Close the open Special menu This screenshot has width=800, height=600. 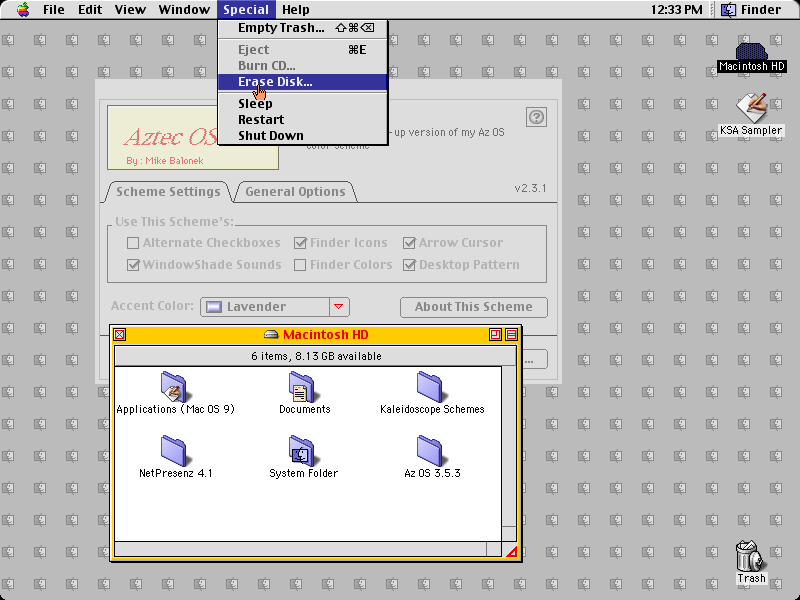[246, 10]
